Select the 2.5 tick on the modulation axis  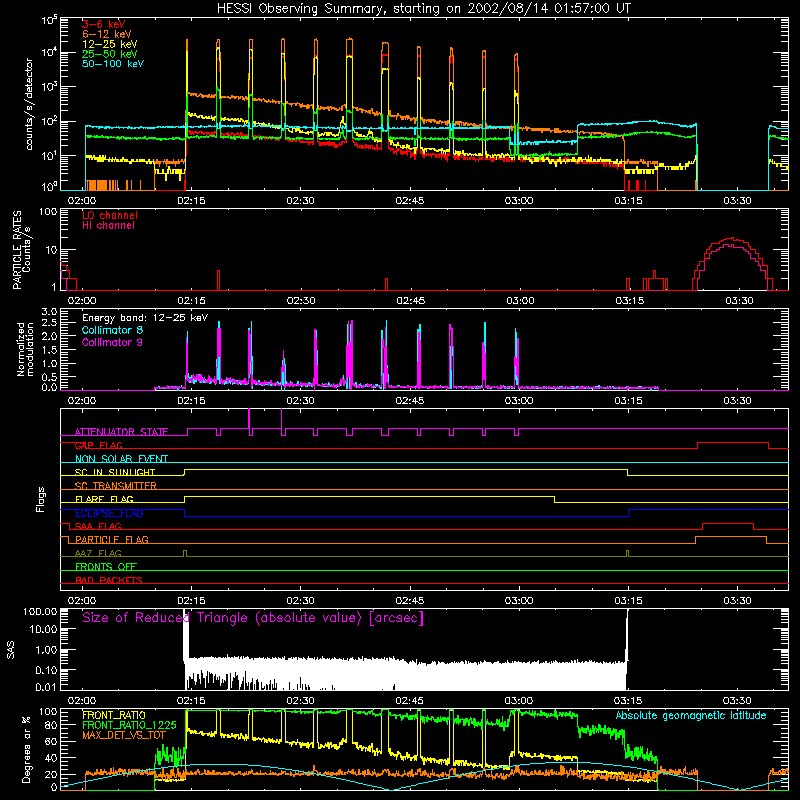click(49, 322)
